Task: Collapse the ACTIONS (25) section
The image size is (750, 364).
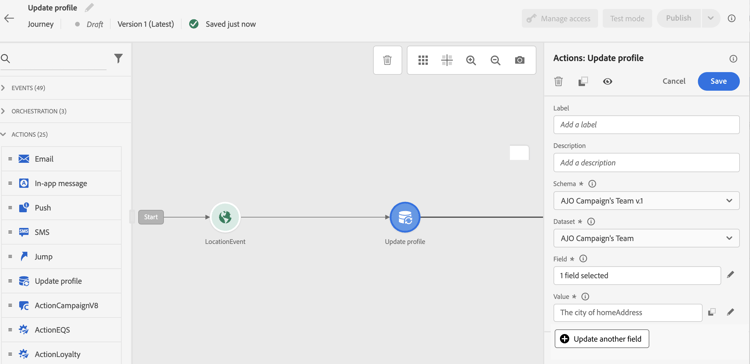Action: pyautogui.click(x=65, y=134)
